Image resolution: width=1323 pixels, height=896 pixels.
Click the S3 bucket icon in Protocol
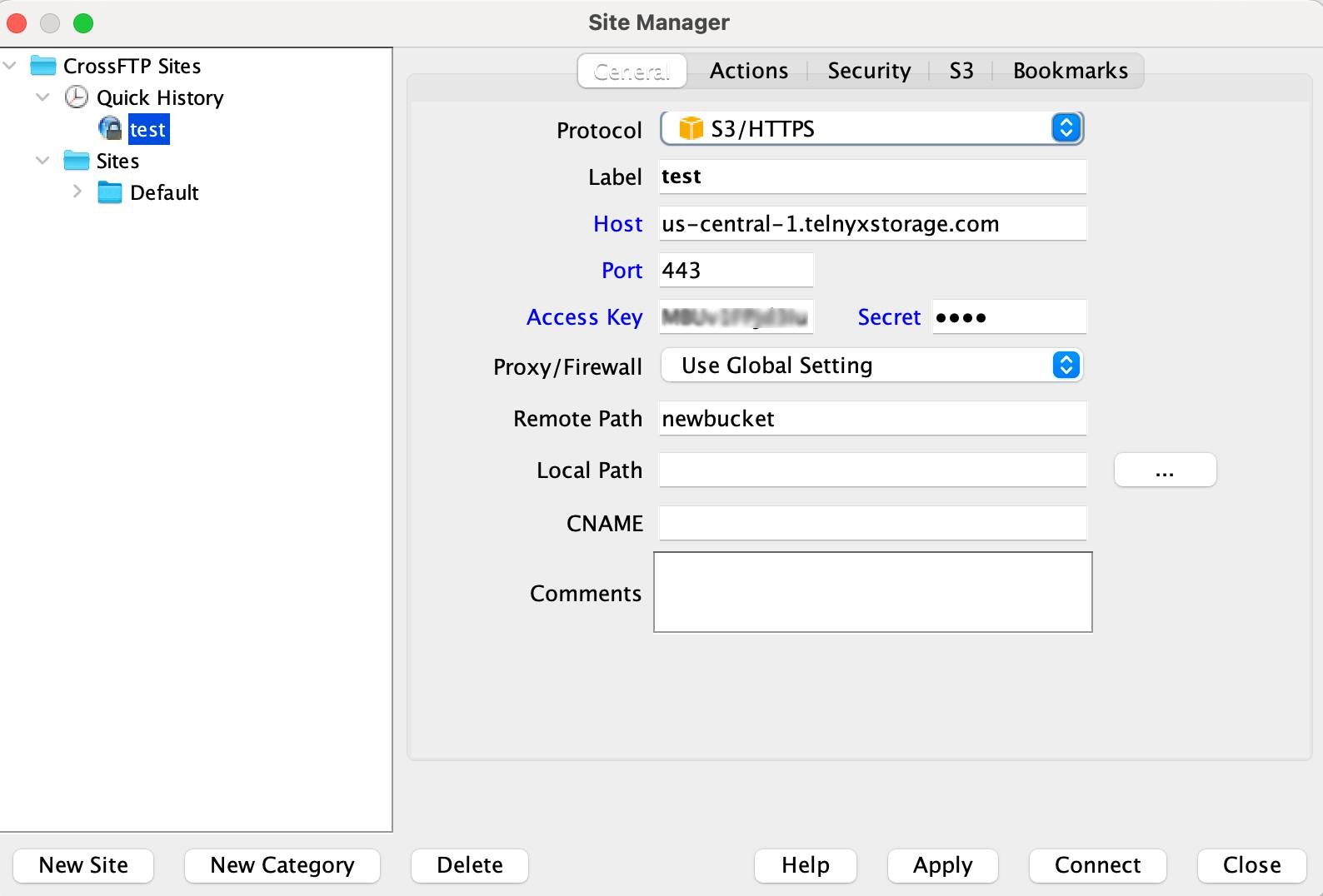691,129
